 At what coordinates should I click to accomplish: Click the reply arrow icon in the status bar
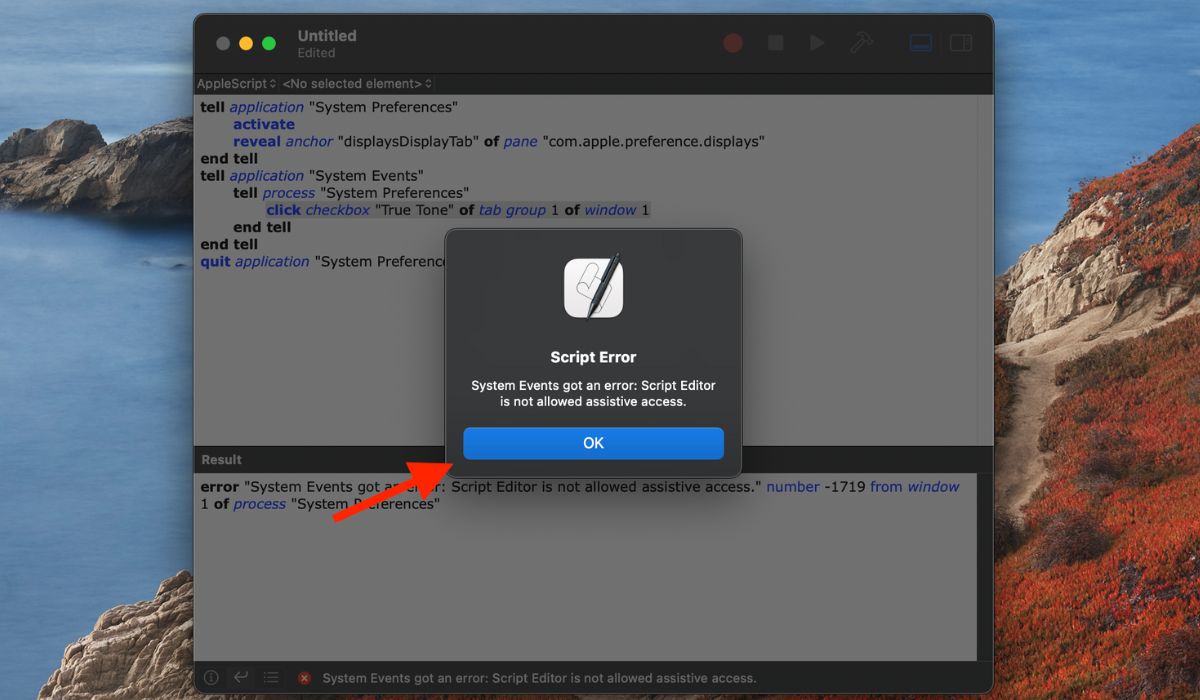(241, 677)
